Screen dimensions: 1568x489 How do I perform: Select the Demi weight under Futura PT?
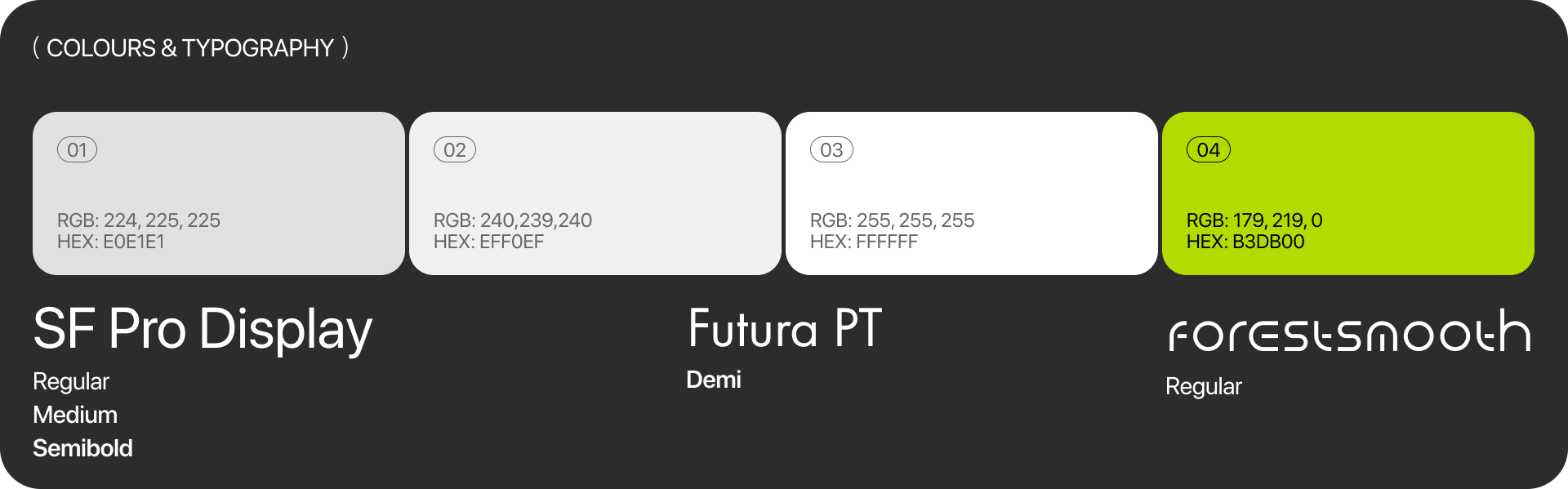point(713,380)
